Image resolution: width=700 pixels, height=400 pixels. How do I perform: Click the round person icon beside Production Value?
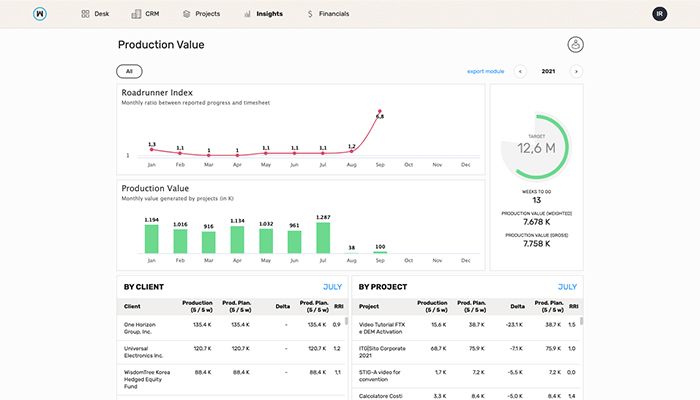(575, 45)
